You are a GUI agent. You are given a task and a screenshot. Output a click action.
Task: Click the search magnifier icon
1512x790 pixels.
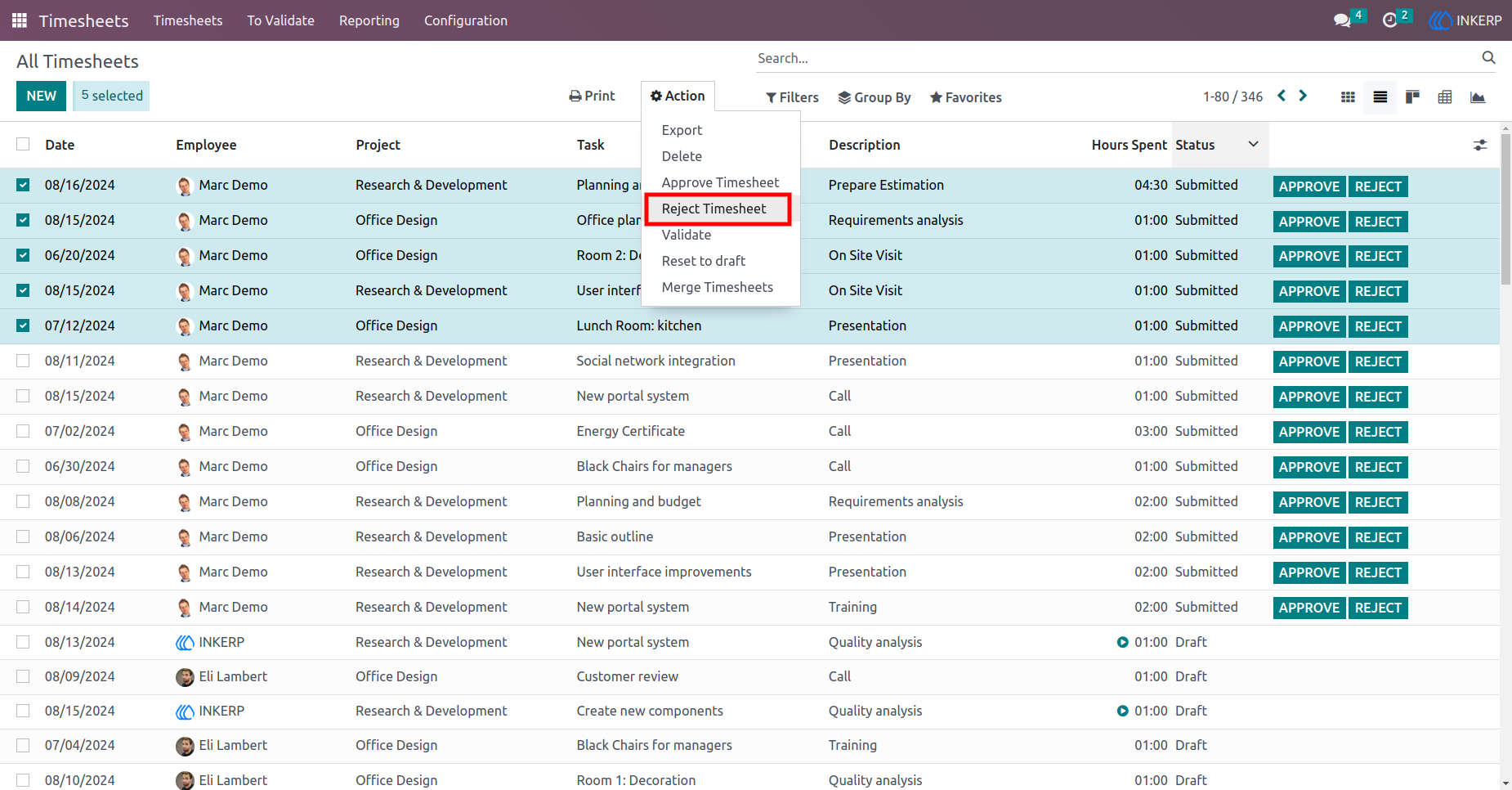coord(1488,57)
